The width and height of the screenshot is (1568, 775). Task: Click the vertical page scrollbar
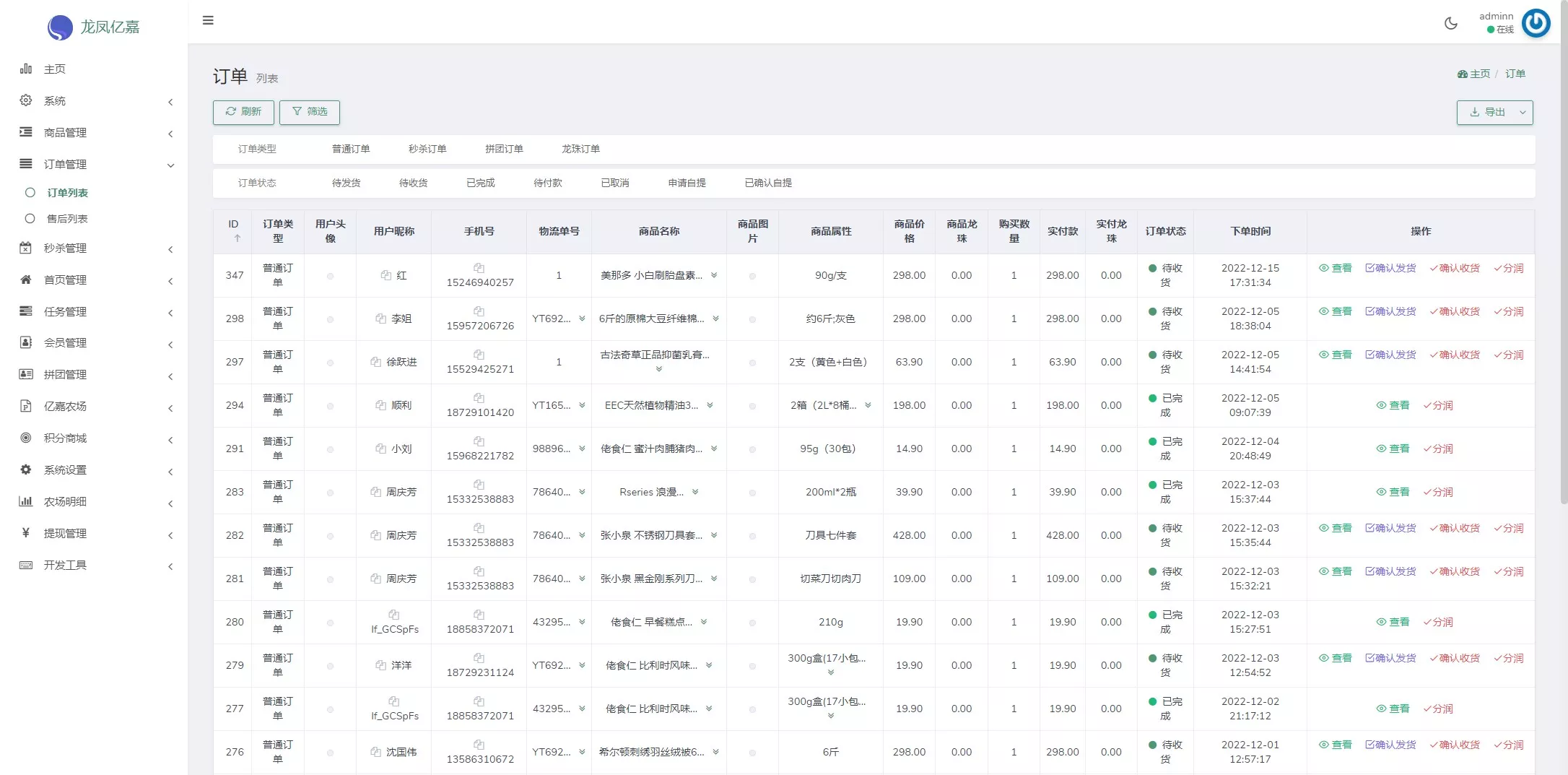[x=1563, y=253]
